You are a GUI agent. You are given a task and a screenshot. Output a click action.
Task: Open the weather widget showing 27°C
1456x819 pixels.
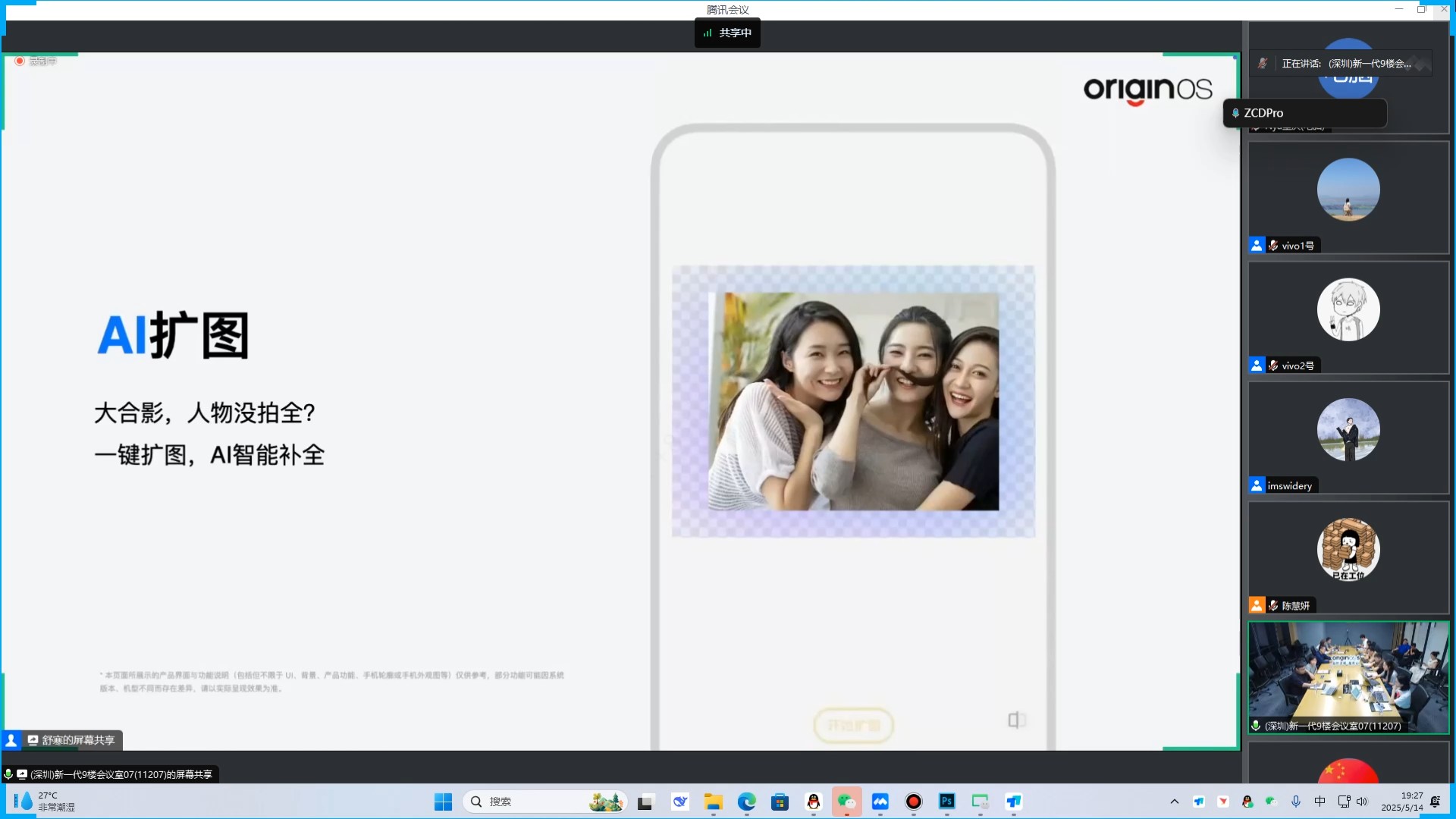(x=45, y=802)
